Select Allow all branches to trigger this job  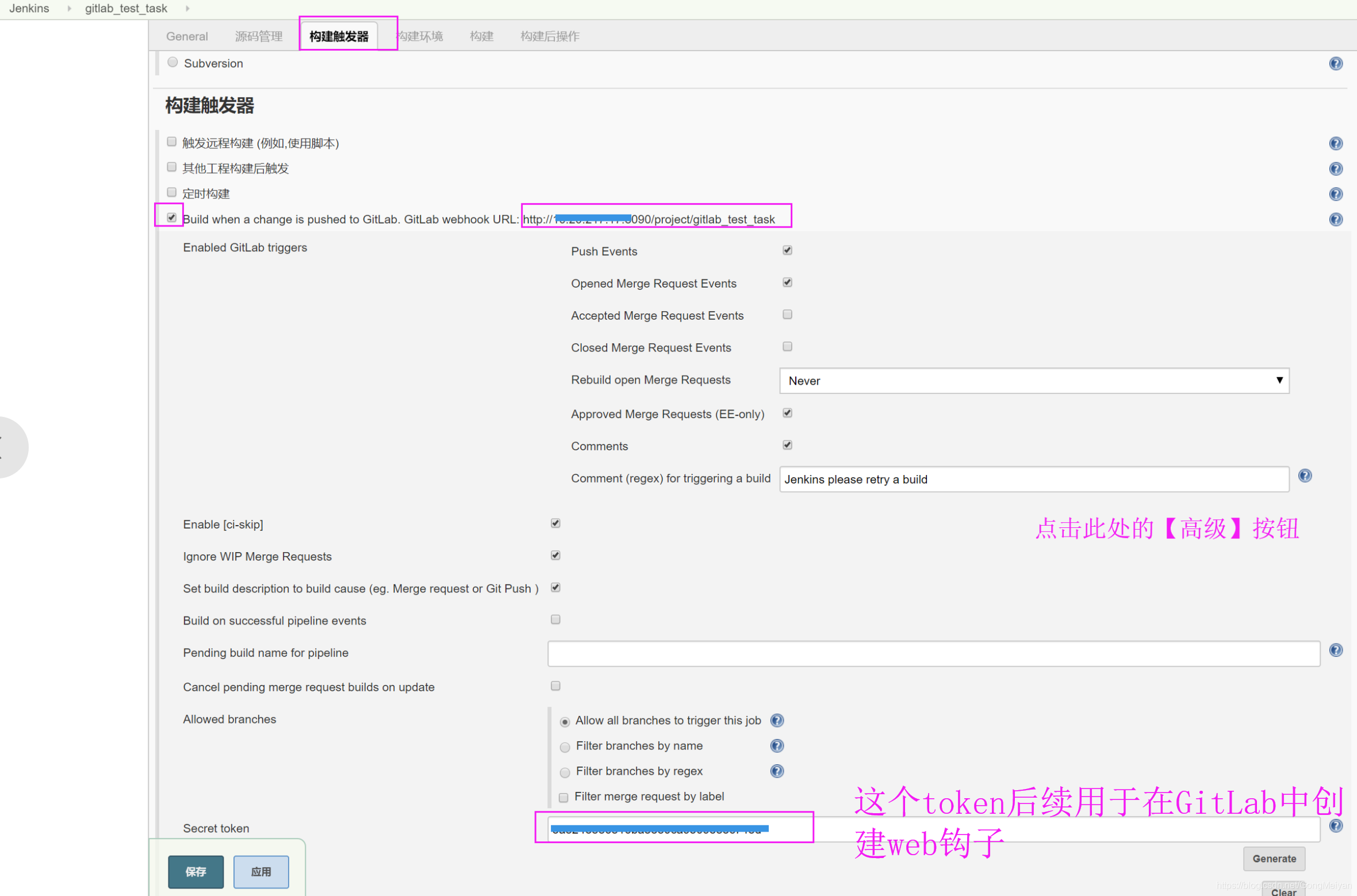(565, 722)
